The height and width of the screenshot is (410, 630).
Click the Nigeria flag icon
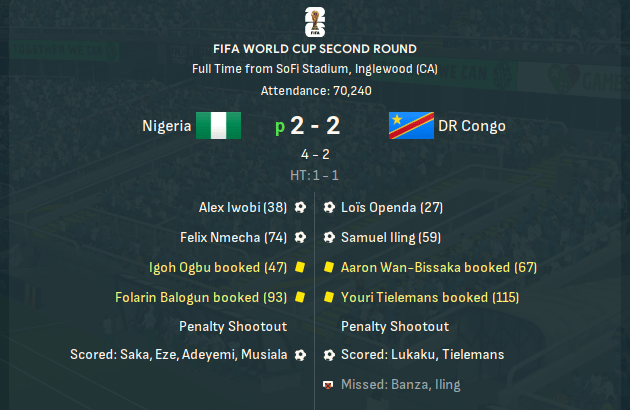(x=219, y=125)
